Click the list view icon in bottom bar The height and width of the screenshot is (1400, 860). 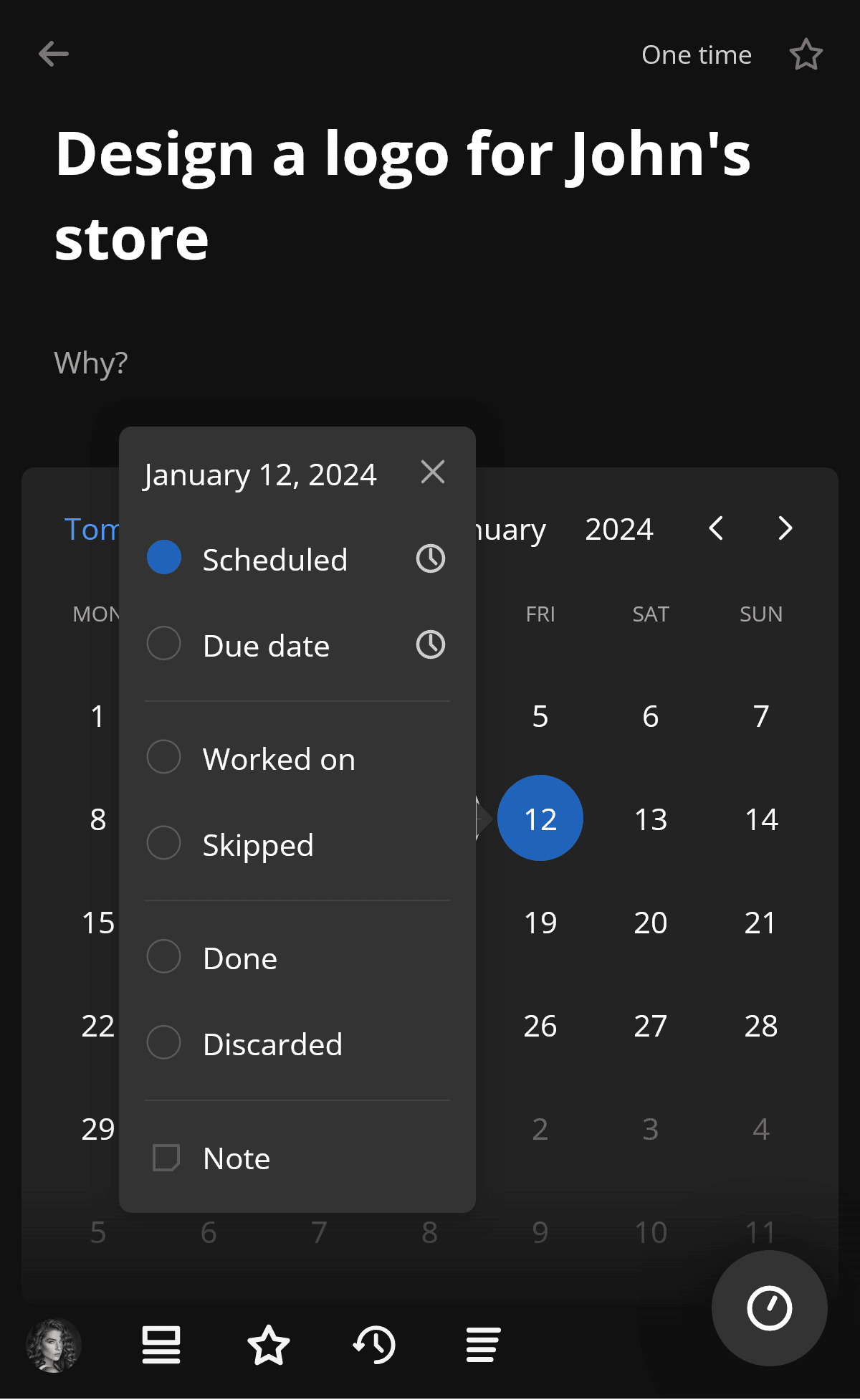[161, 1345]
